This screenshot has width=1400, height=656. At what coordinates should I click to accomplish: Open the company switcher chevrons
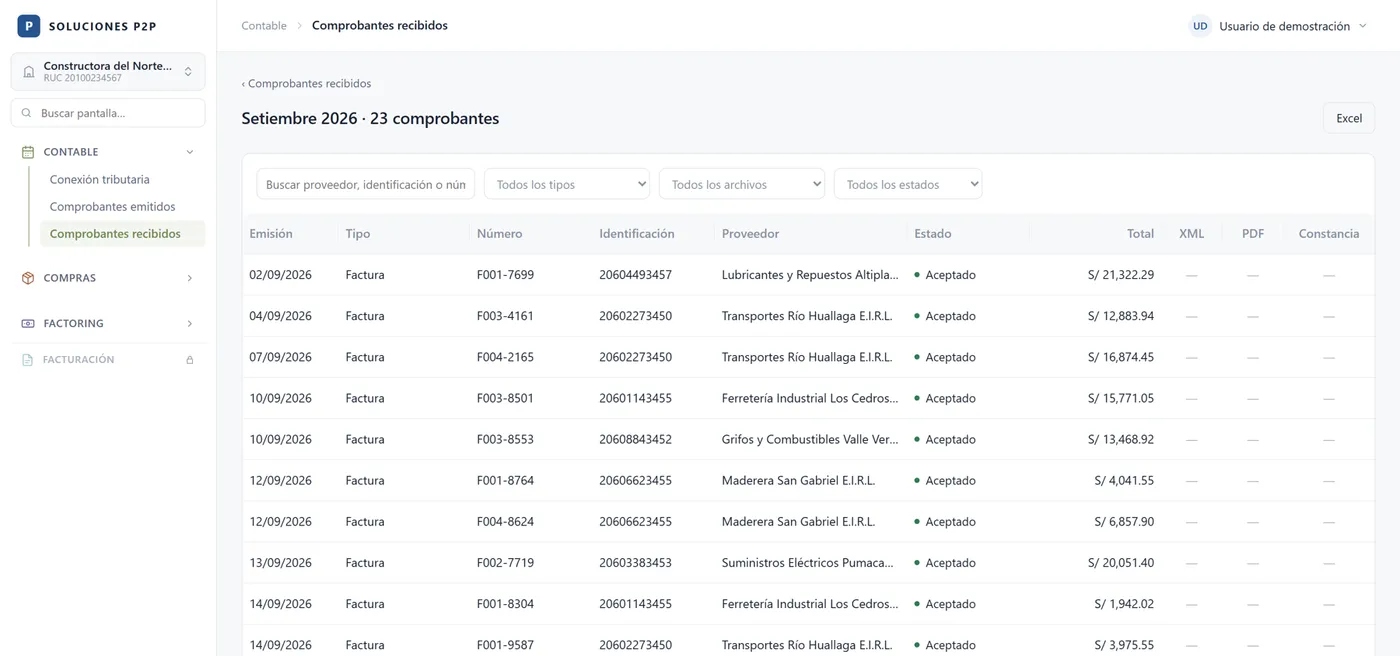click(x=188, y=72)
